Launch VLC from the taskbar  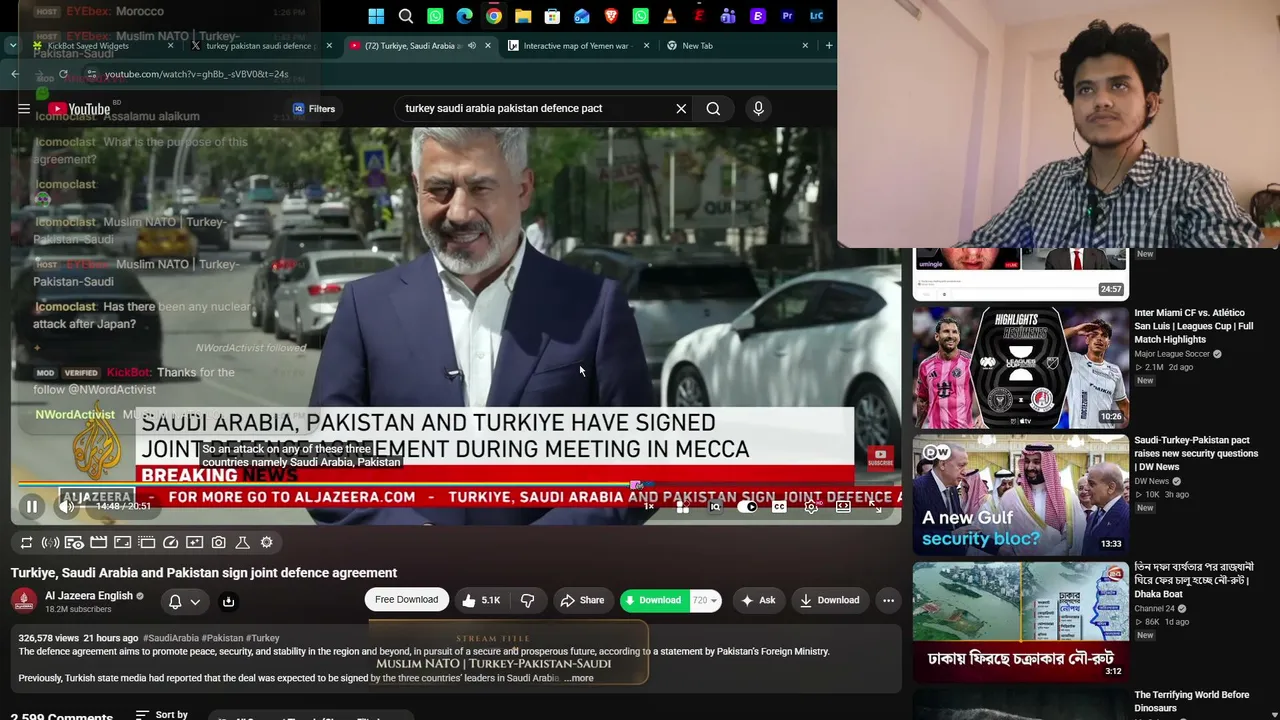670,16
